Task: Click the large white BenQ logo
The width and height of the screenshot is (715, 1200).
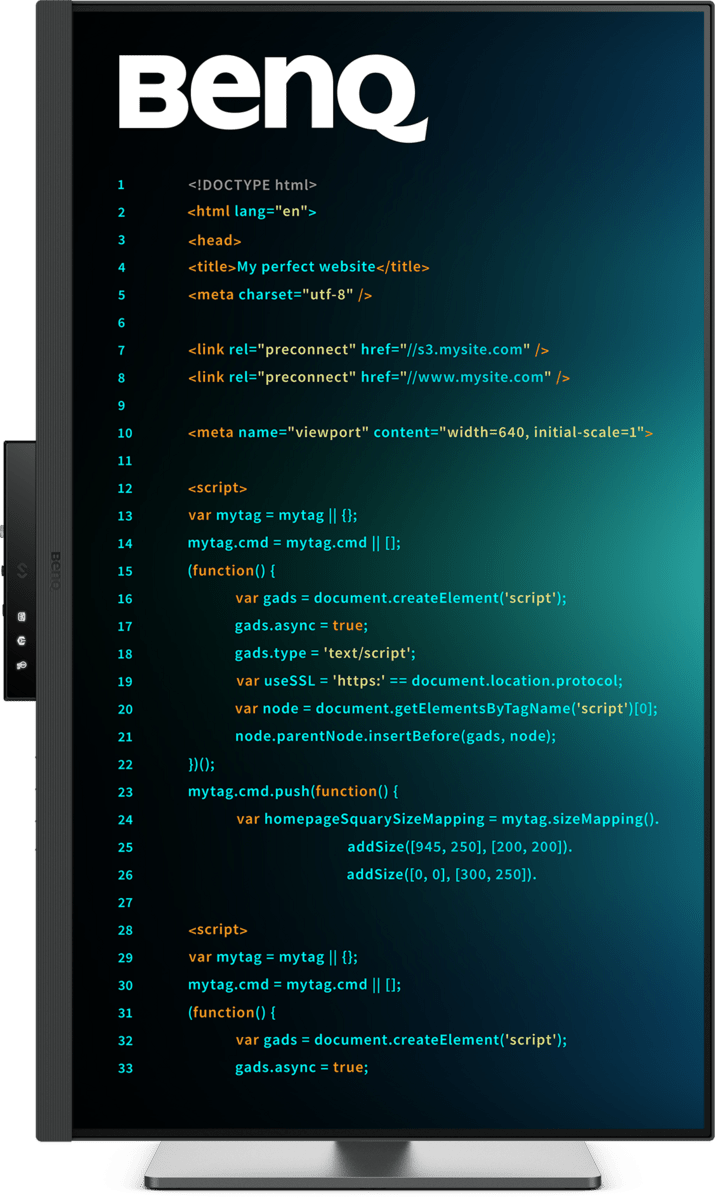Action: click(x=273, y=98)
